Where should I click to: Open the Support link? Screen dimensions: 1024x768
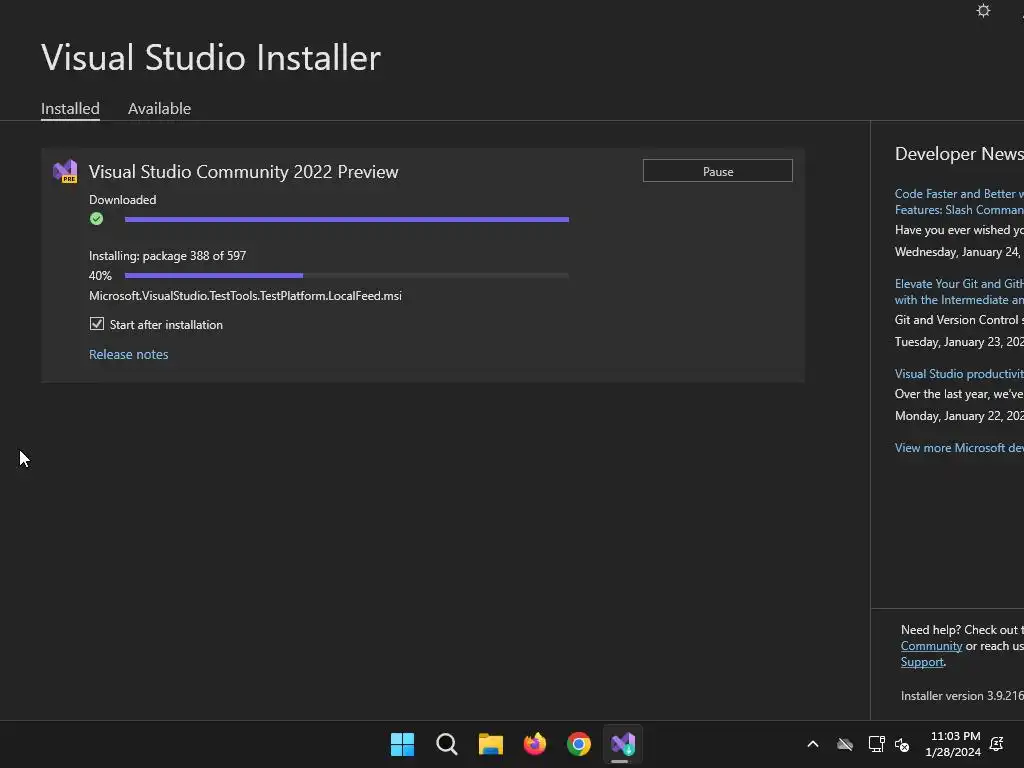pos(922,662)
